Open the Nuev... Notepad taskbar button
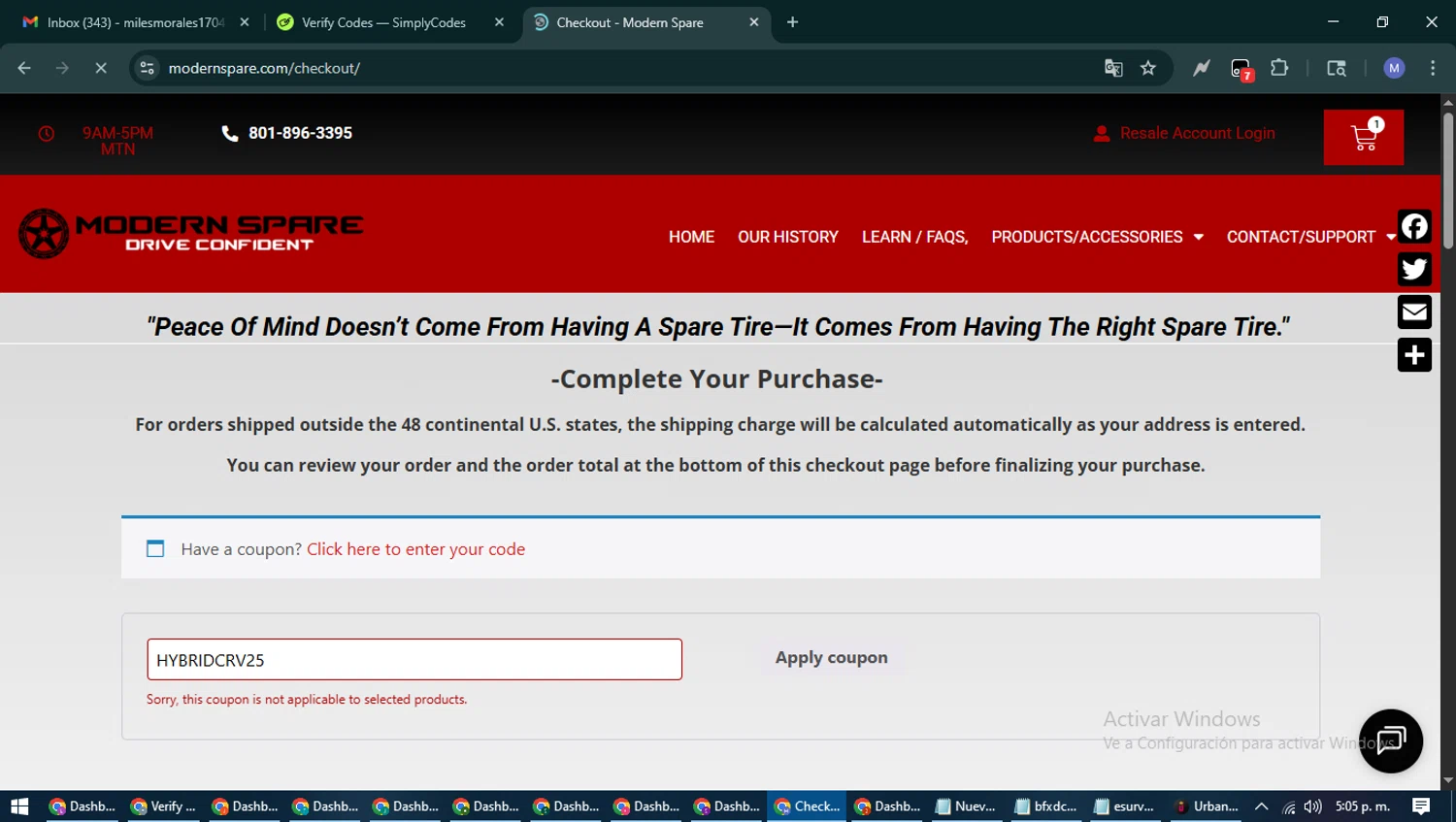This screenshot has height=822, width=1456. tap(966, 806)
